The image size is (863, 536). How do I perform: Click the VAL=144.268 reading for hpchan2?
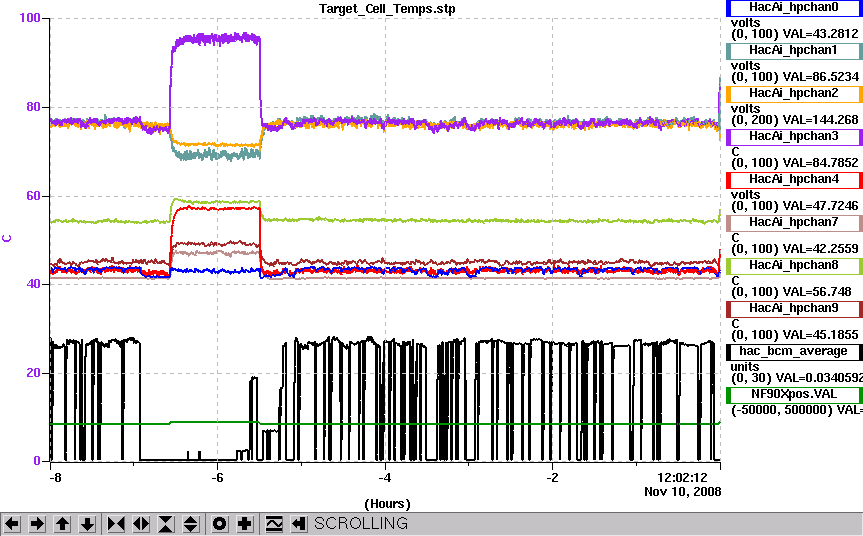point(820,120)
